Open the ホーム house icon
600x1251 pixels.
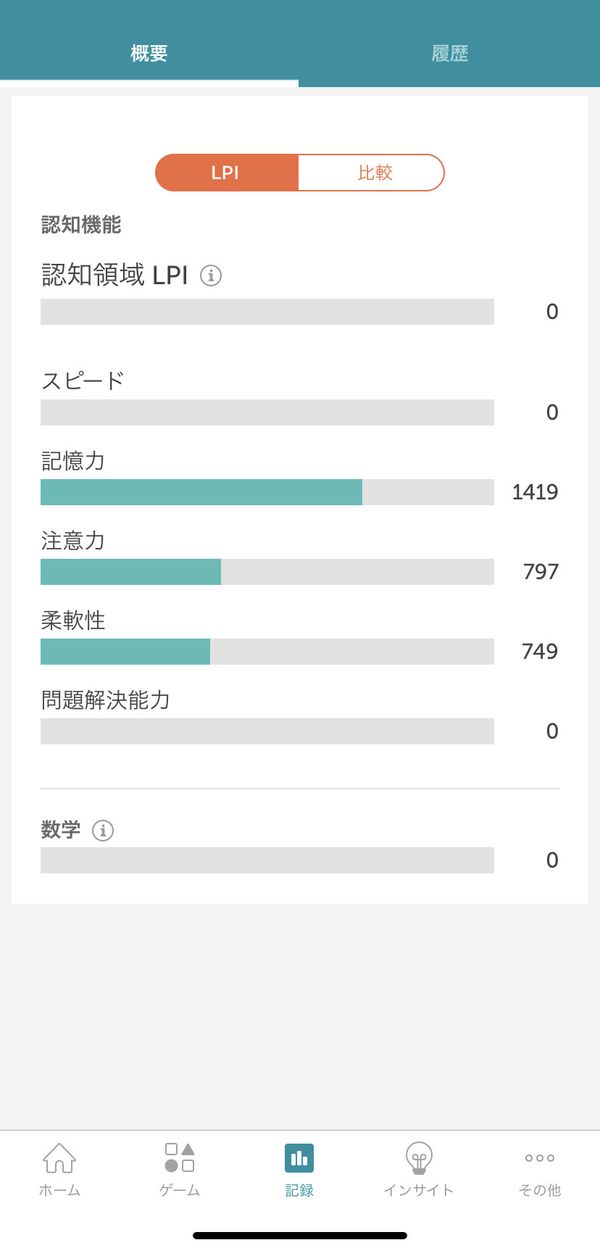click(59, 1158)
